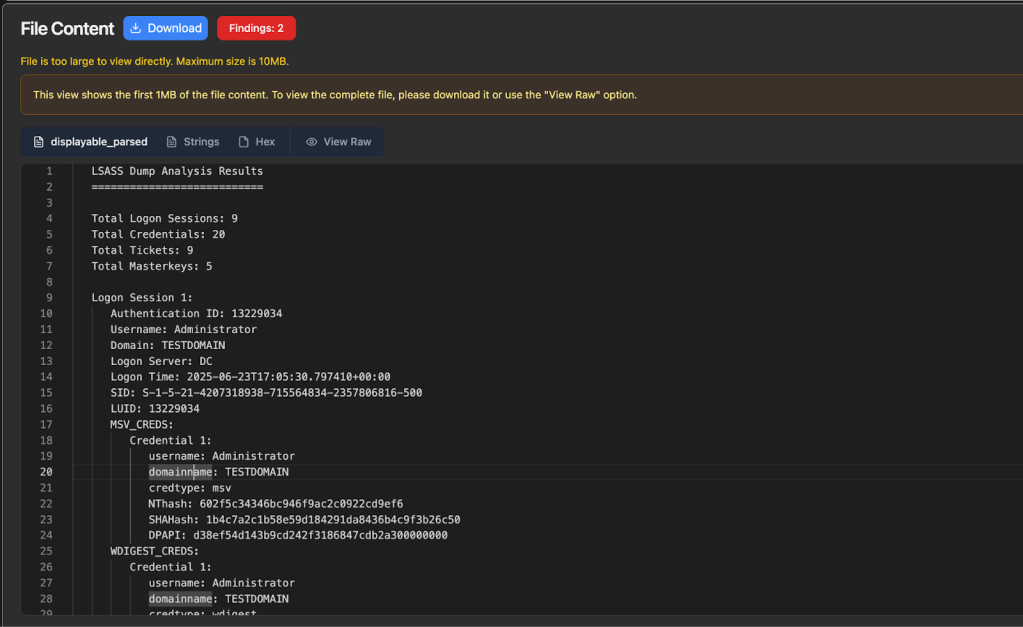Image resolution: width=1023 pixels, height=627 pixels.
Task: Click the displayable_parsed file icon
Action: pyautogui.click(x=39, y=142)
